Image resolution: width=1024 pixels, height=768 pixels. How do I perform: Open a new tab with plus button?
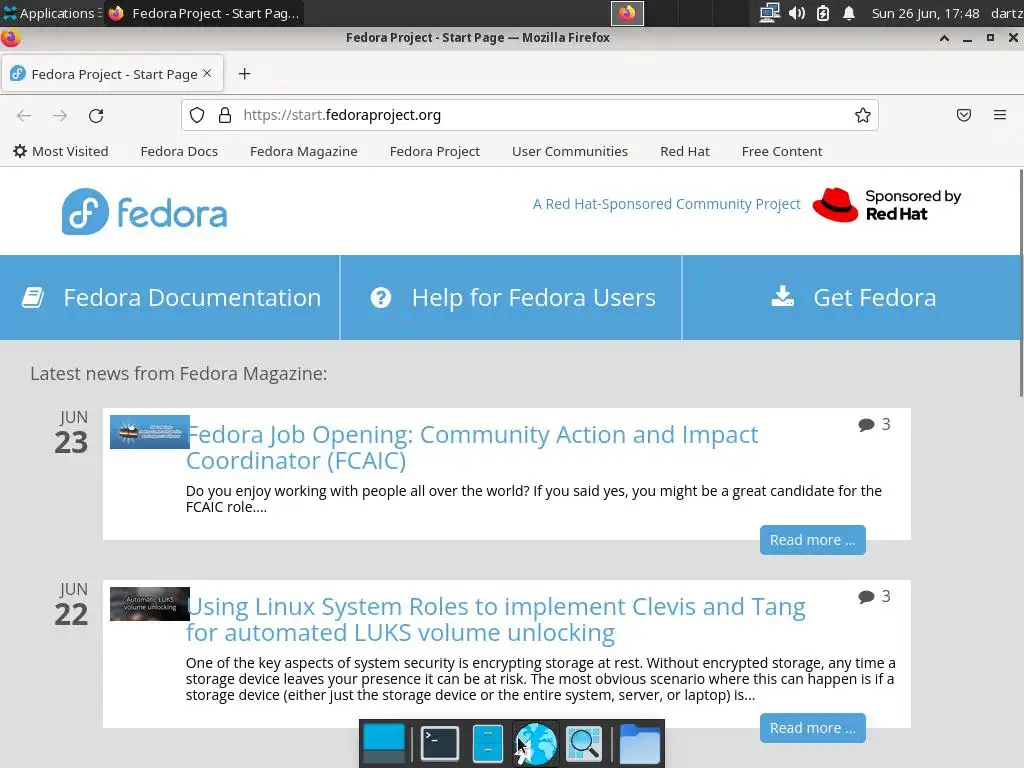point(244,74)
